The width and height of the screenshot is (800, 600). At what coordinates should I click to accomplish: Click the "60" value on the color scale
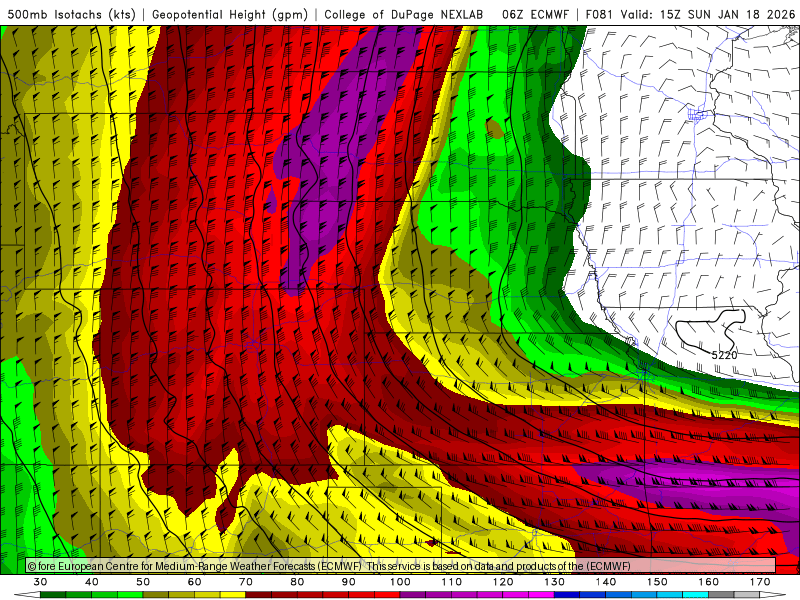pyautogui.click(x=194, y=582)
